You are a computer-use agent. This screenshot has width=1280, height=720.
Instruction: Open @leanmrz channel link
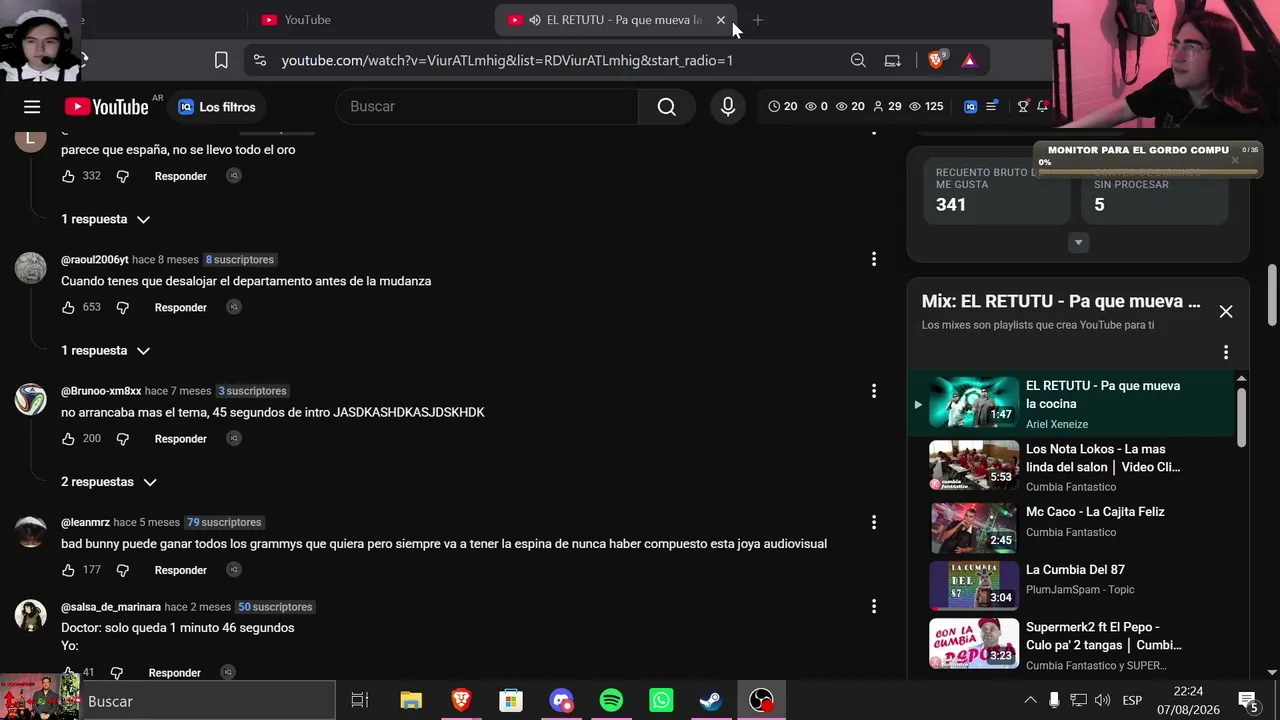click(85, 522)
